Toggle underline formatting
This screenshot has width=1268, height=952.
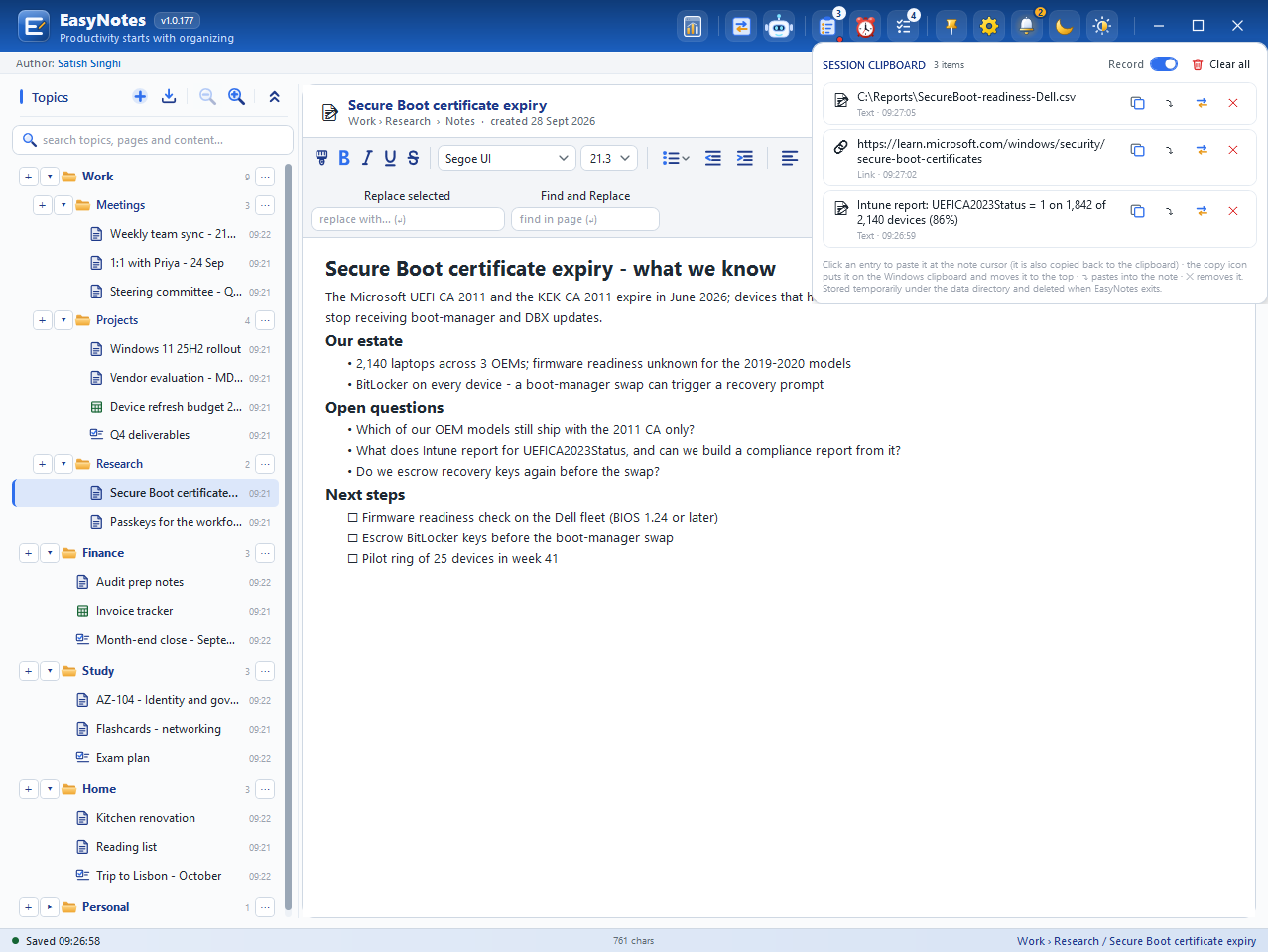coord(390,158)
